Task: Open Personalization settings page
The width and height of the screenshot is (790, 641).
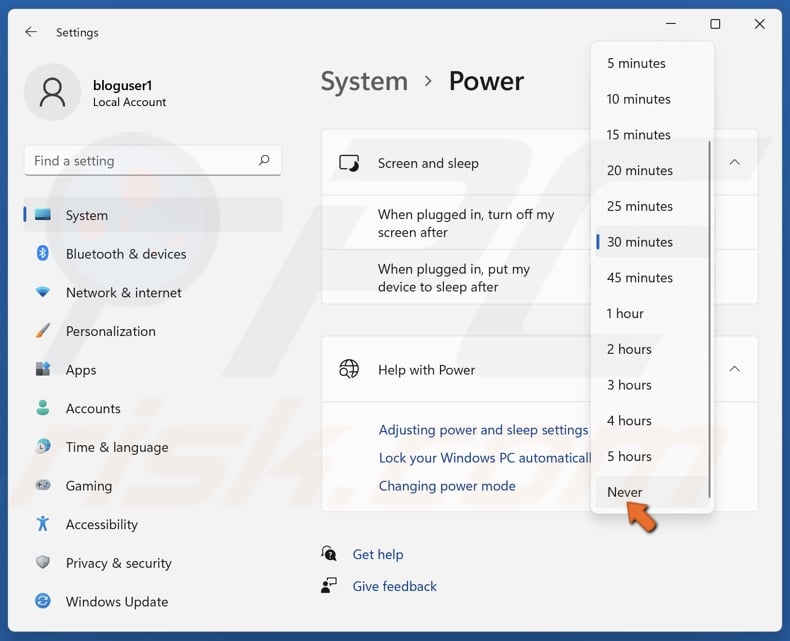Action: click(x=153, y=331)
